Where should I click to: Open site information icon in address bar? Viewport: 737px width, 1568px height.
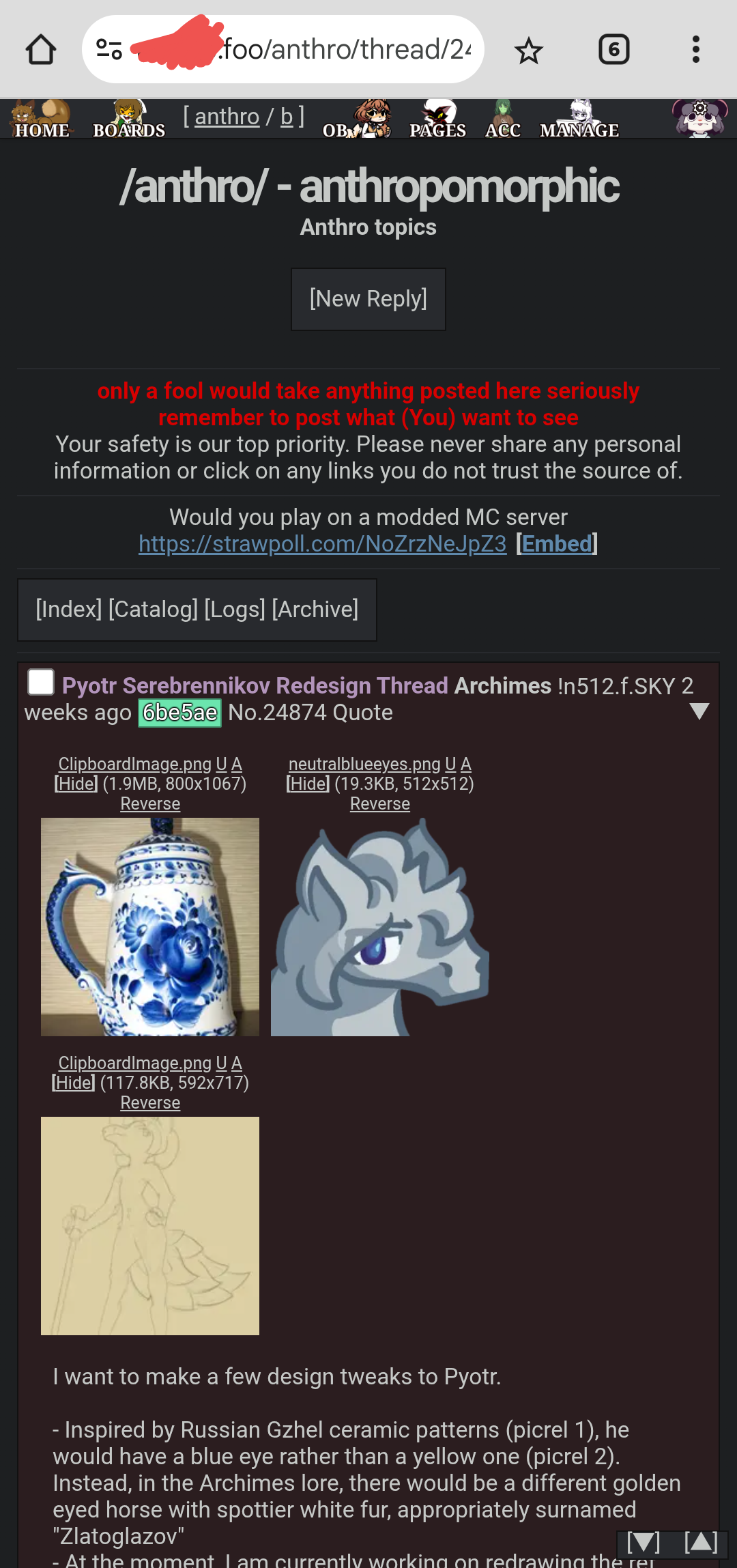pyautogui.click(x=109, y=49)
